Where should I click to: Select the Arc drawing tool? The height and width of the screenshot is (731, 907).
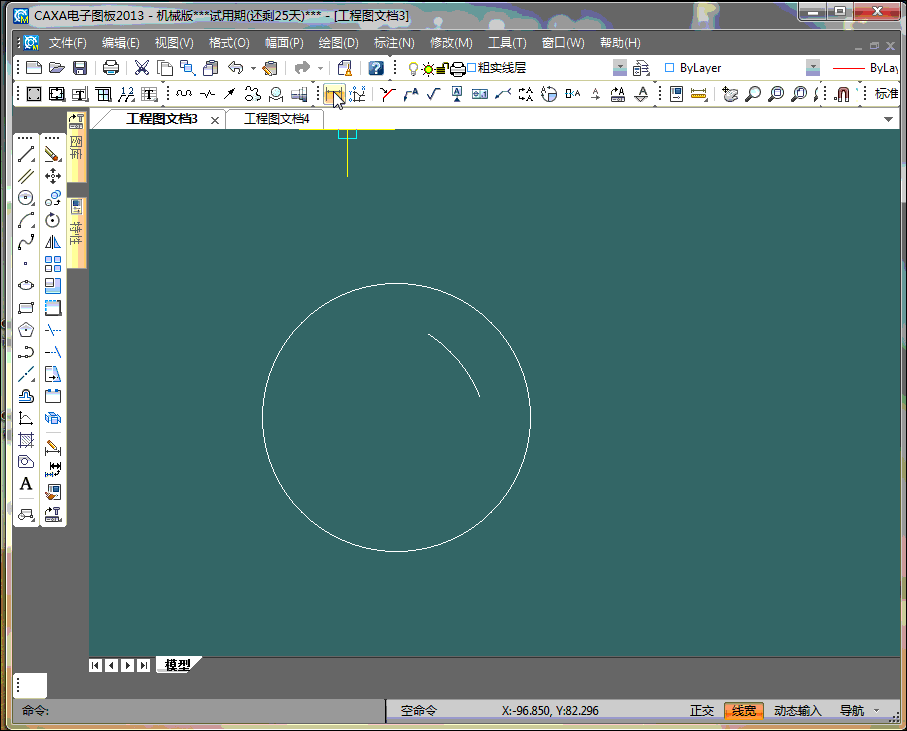click(x=26, y=220)
